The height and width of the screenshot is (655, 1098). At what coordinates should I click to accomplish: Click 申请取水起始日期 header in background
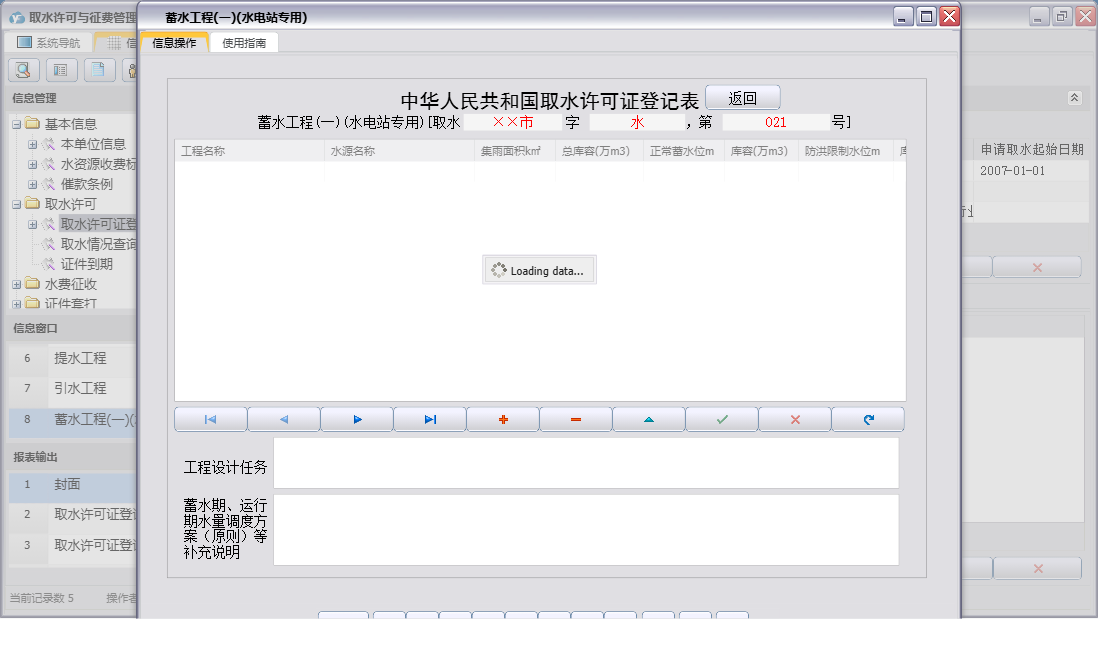click(x=1031, y=149)
